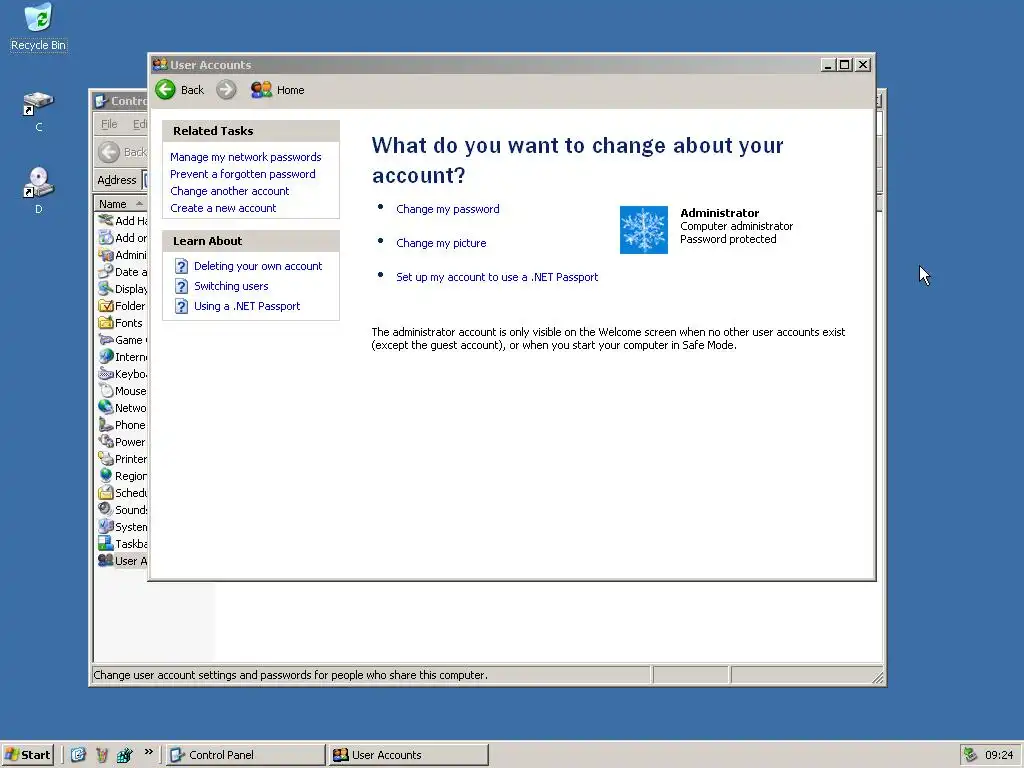Open Deleting your own account help topic
The width and height of the screenshot is (1024, 768).
point(258,266)
